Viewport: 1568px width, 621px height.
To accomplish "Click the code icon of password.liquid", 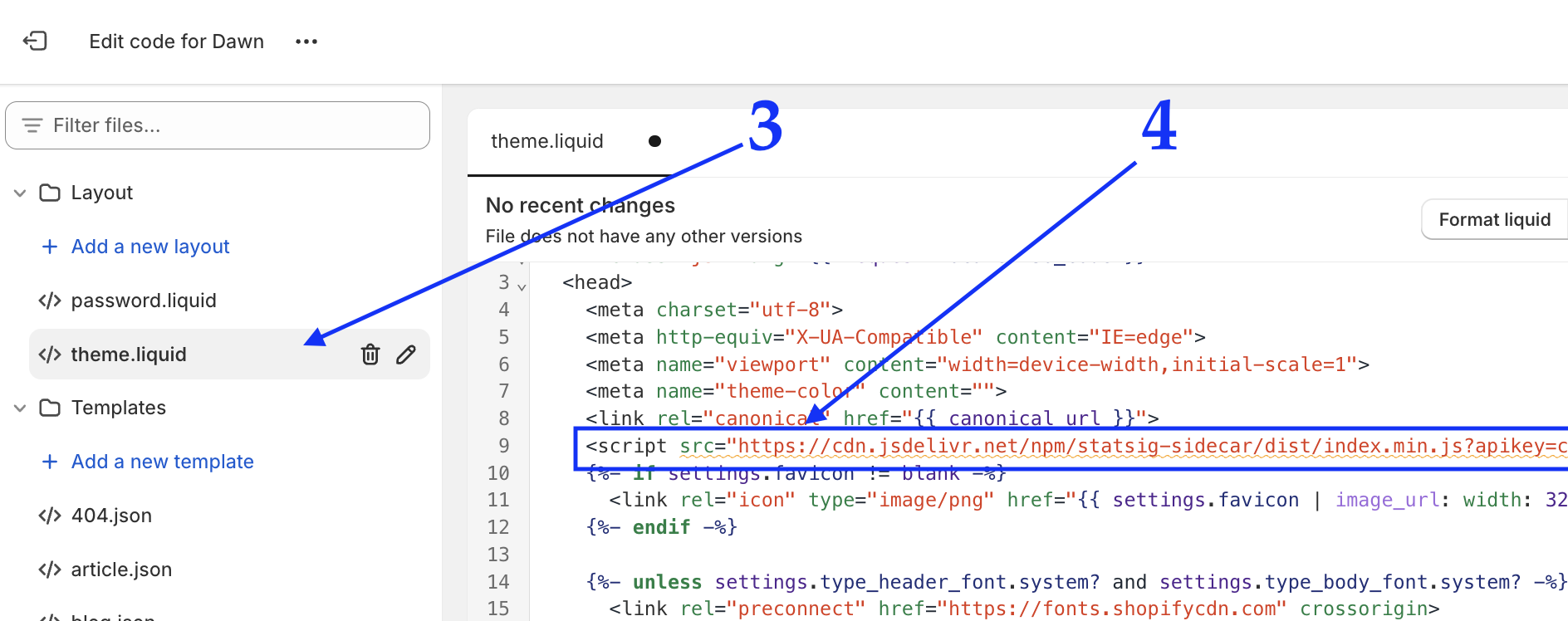I will click(x=50, y=301).
